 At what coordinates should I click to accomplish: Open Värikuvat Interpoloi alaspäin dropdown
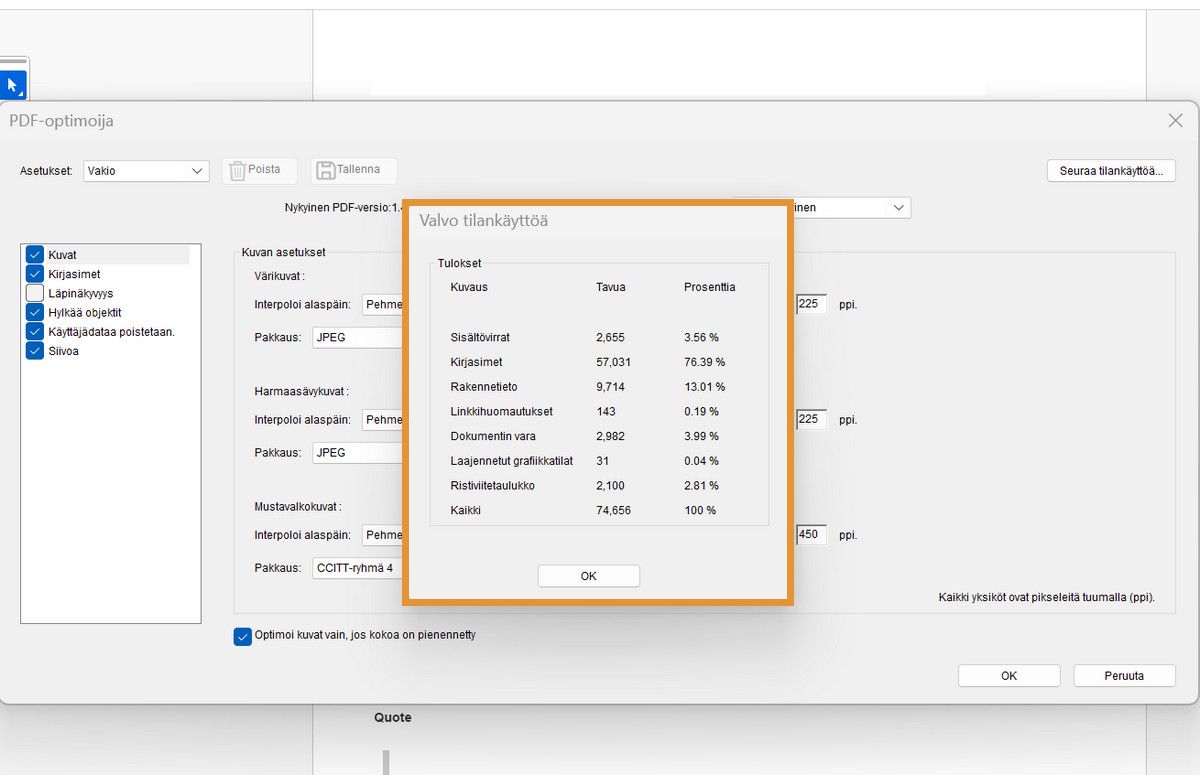(x=382, y=304)
